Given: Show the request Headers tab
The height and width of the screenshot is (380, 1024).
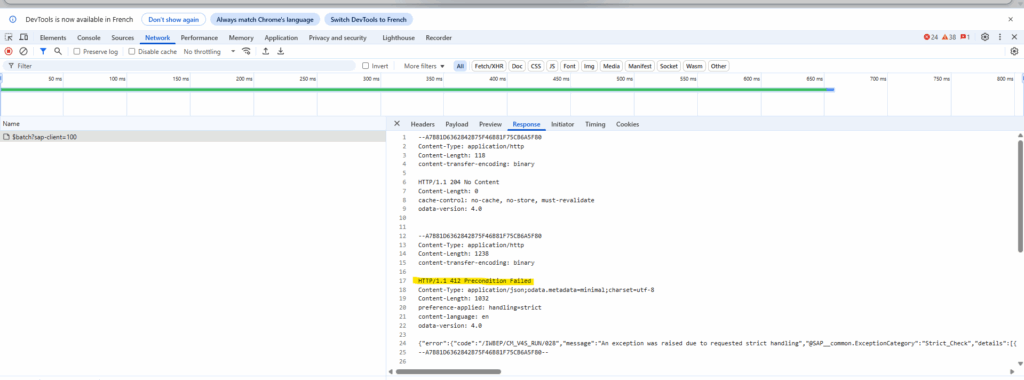Looking at the screenshot, I should click(x=423, y=124).
